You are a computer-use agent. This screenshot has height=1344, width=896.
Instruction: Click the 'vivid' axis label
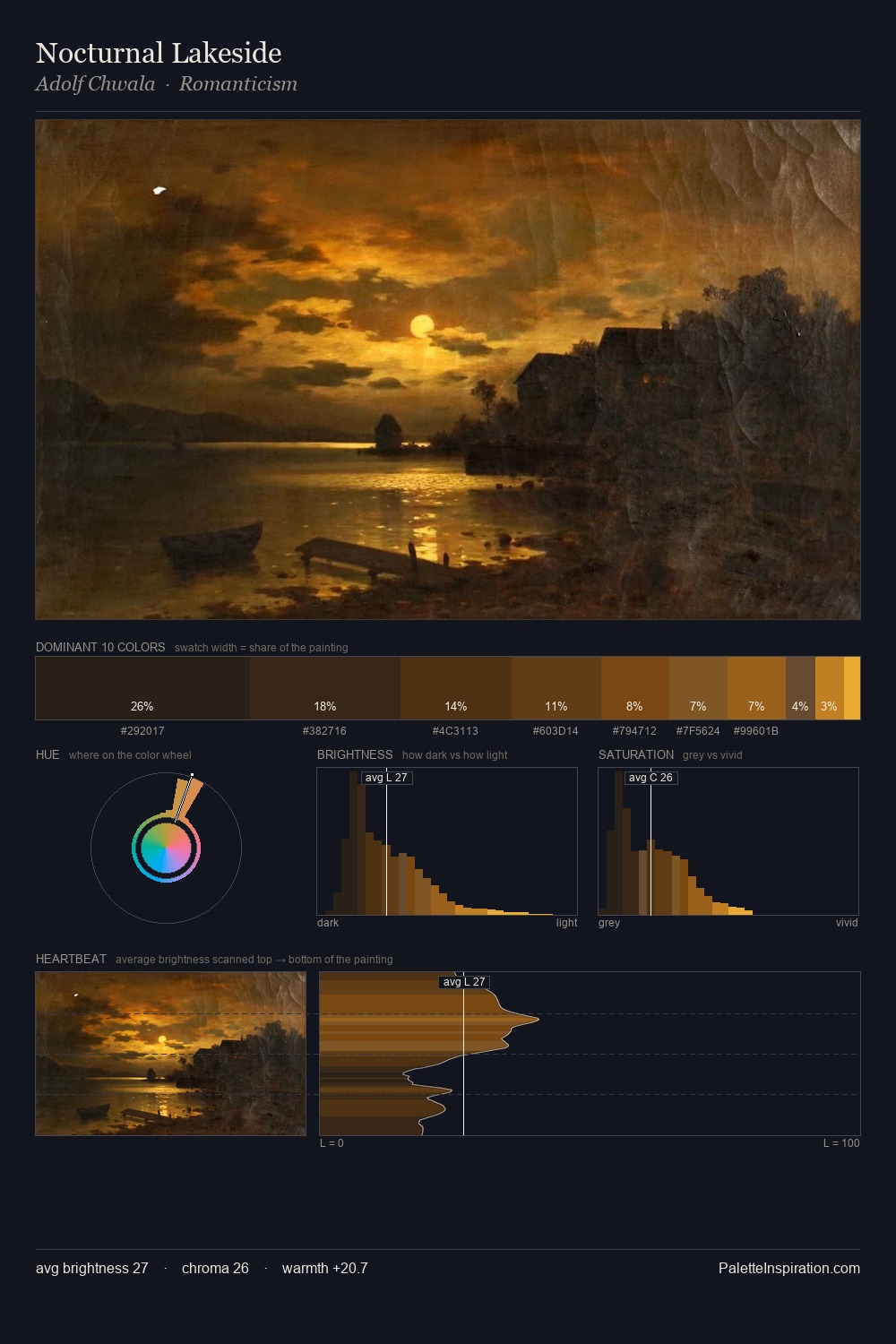pos(847,923)
